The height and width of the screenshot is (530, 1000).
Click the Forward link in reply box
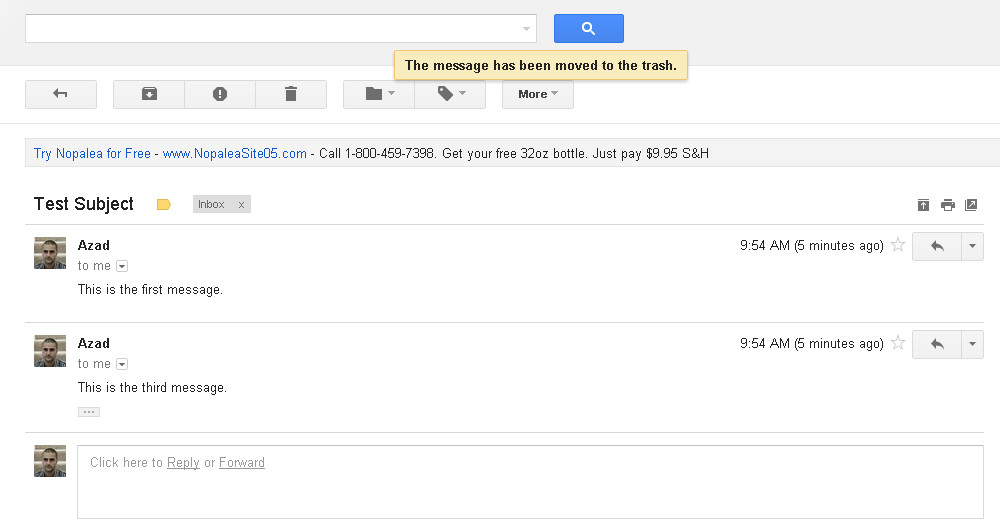[x=242, y=463]
